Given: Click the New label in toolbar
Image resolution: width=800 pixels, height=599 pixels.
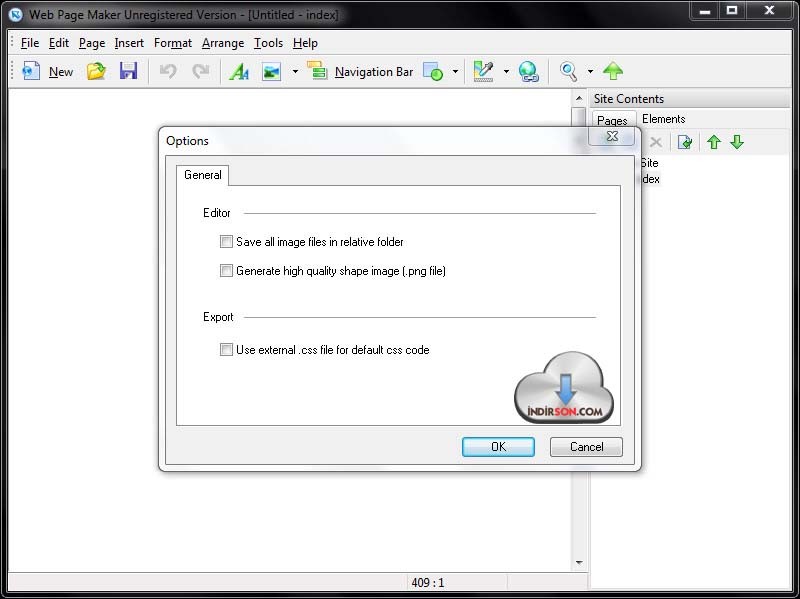Looking at the screenshot, I should pos(61,72).
